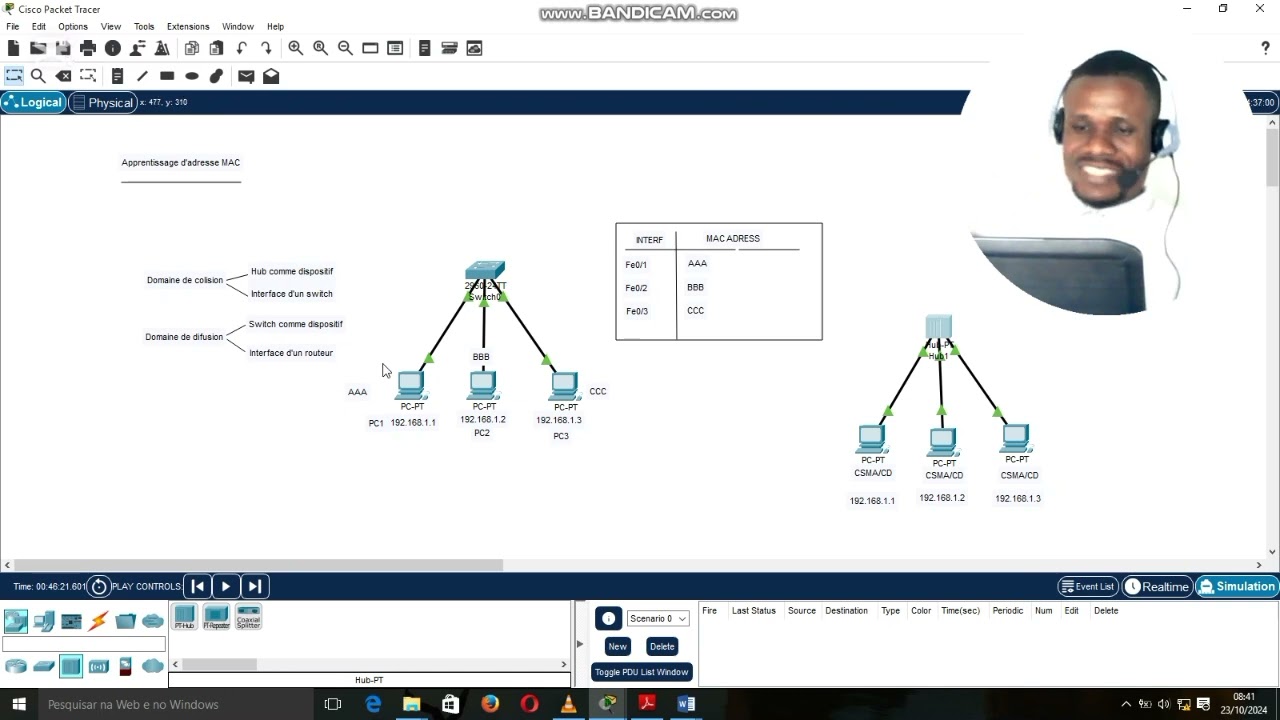Image resolution: width=1280 pixels, height=720 pixels.
Task: Open the File menu
Action: click(12, 27)
